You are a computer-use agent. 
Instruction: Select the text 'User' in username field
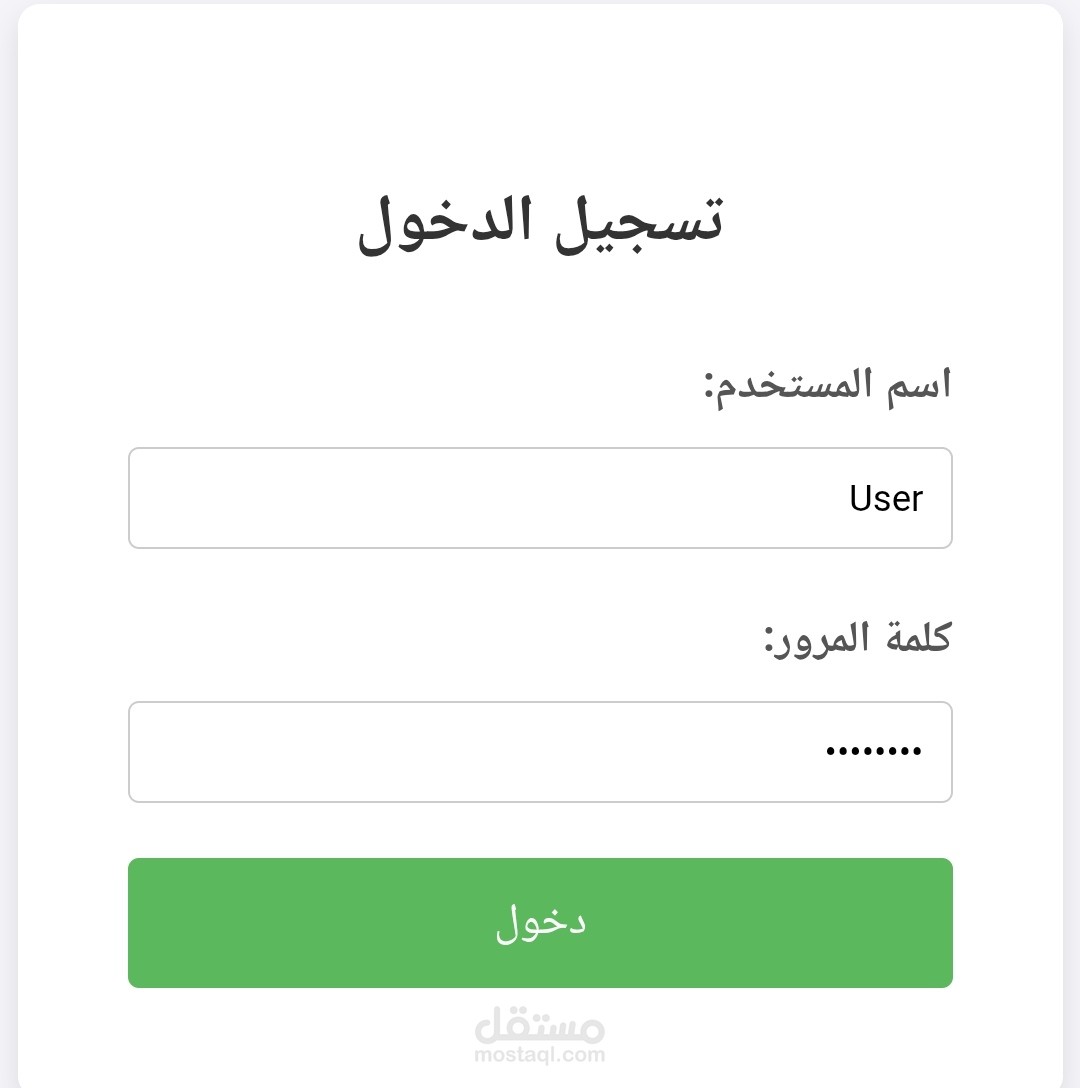(x=885, y=498)
